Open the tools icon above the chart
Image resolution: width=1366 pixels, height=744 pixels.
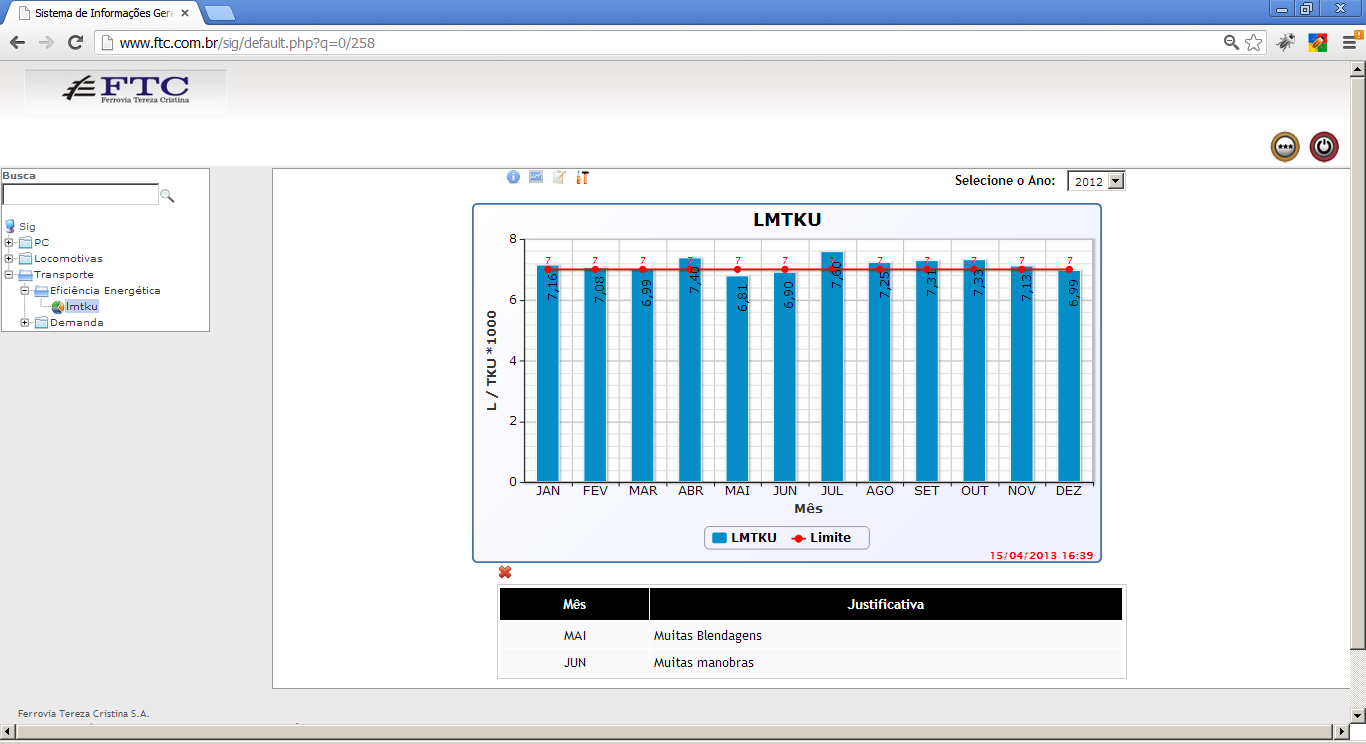tap(582, 177)
